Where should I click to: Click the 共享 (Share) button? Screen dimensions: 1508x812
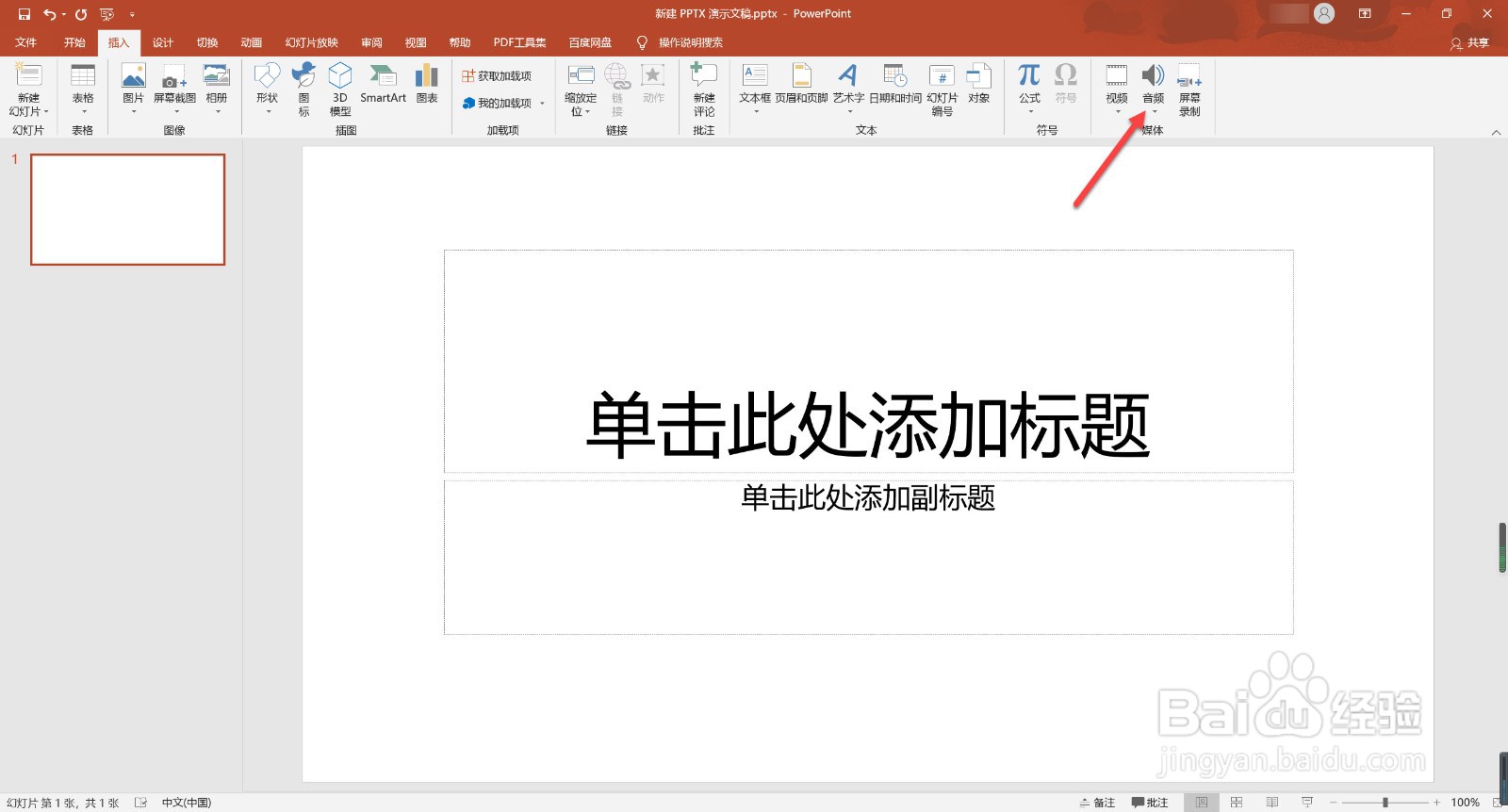pos(1469,42)
